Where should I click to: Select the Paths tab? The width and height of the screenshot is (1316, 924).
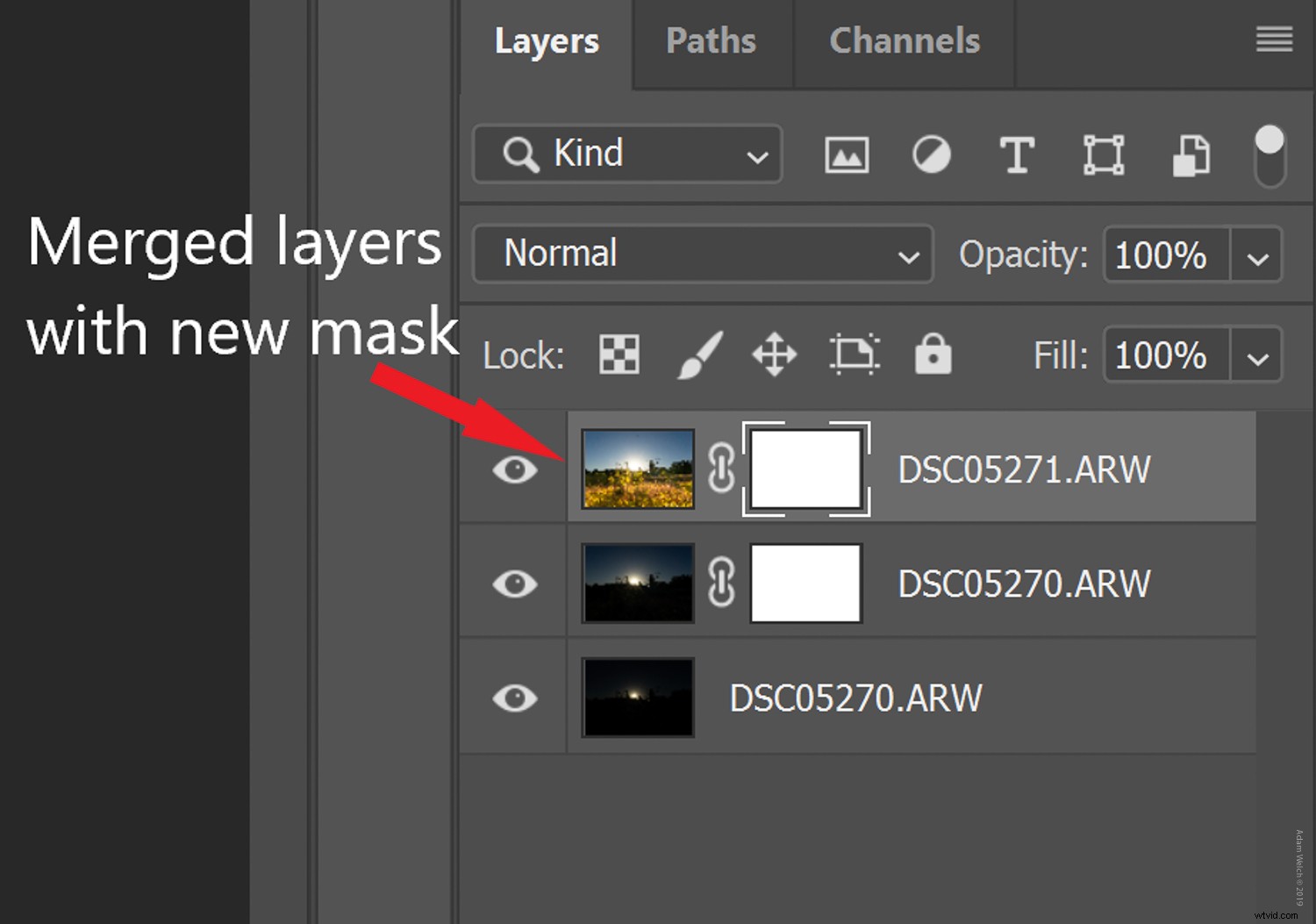(x=711, y=40)
